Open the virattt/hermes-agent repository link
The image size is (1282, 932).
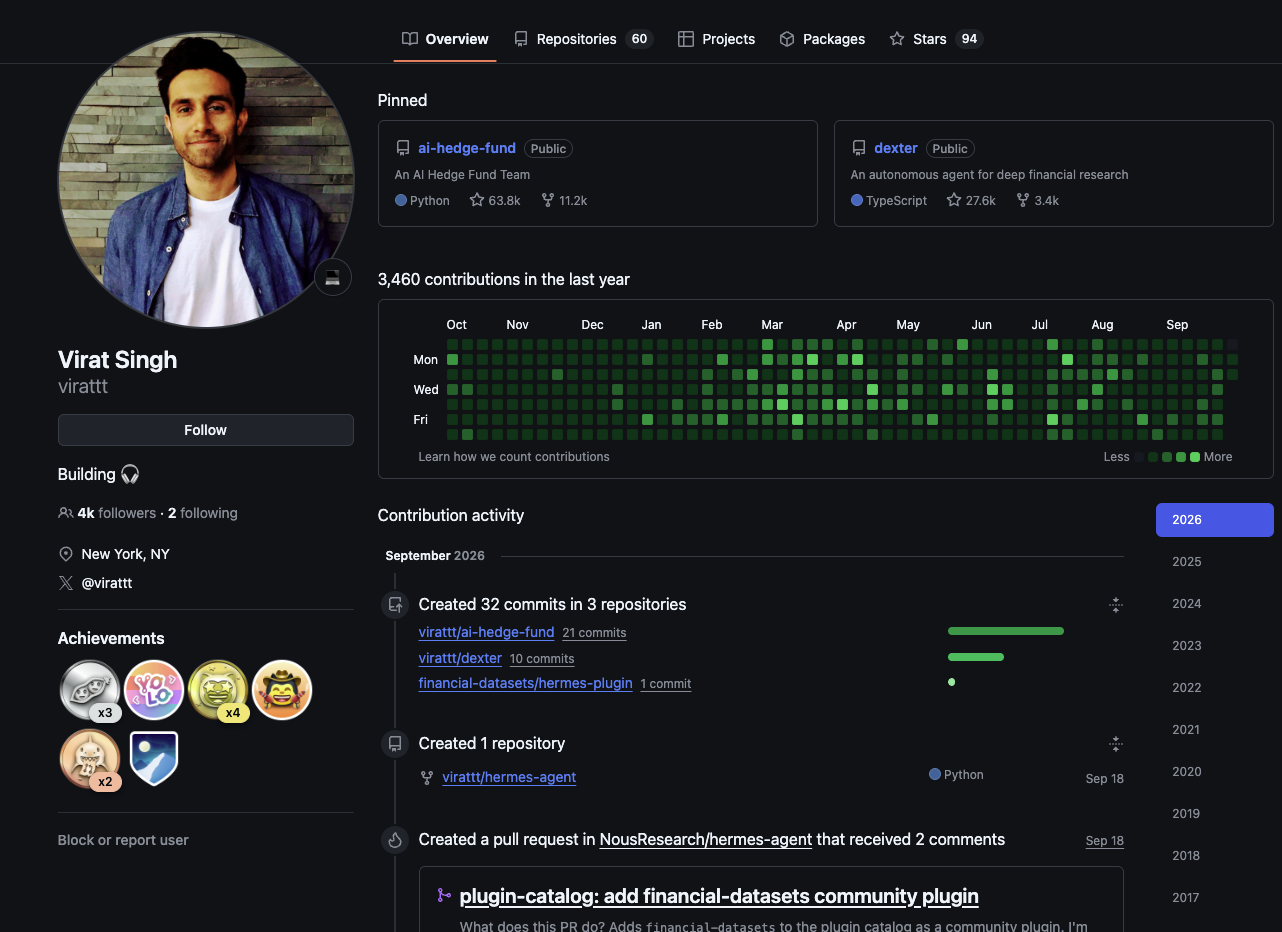pos(509,777)
